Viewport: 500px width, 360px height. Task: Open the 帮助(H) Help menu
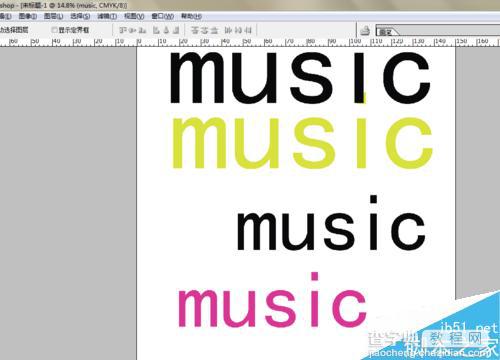pos(191,16)
